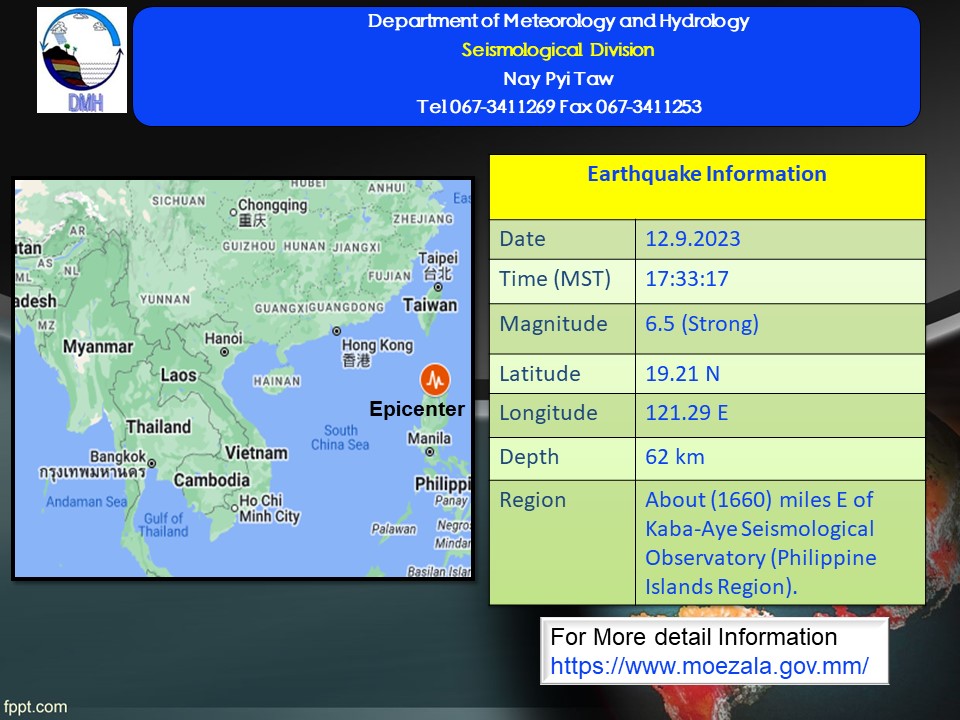Image resolution: width=960 pixels, height=720 pixels.
Task: Select the latitude value "19.21 N"
Action: [x=683, y=374]
